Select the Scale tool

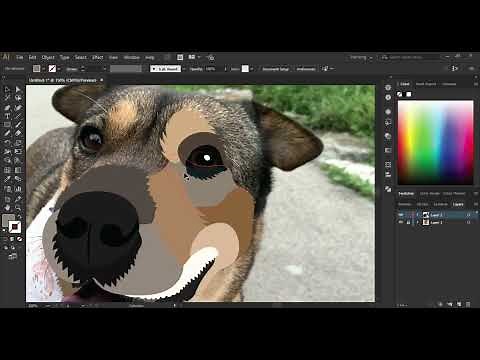click(x=18, y=143)
